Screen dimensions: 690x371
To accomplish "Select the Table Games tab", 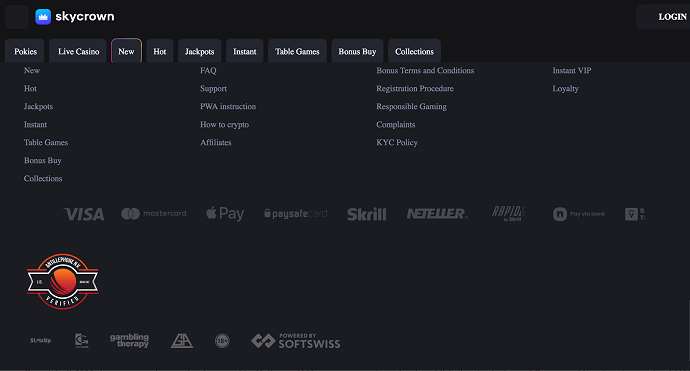I will point(297,51).
